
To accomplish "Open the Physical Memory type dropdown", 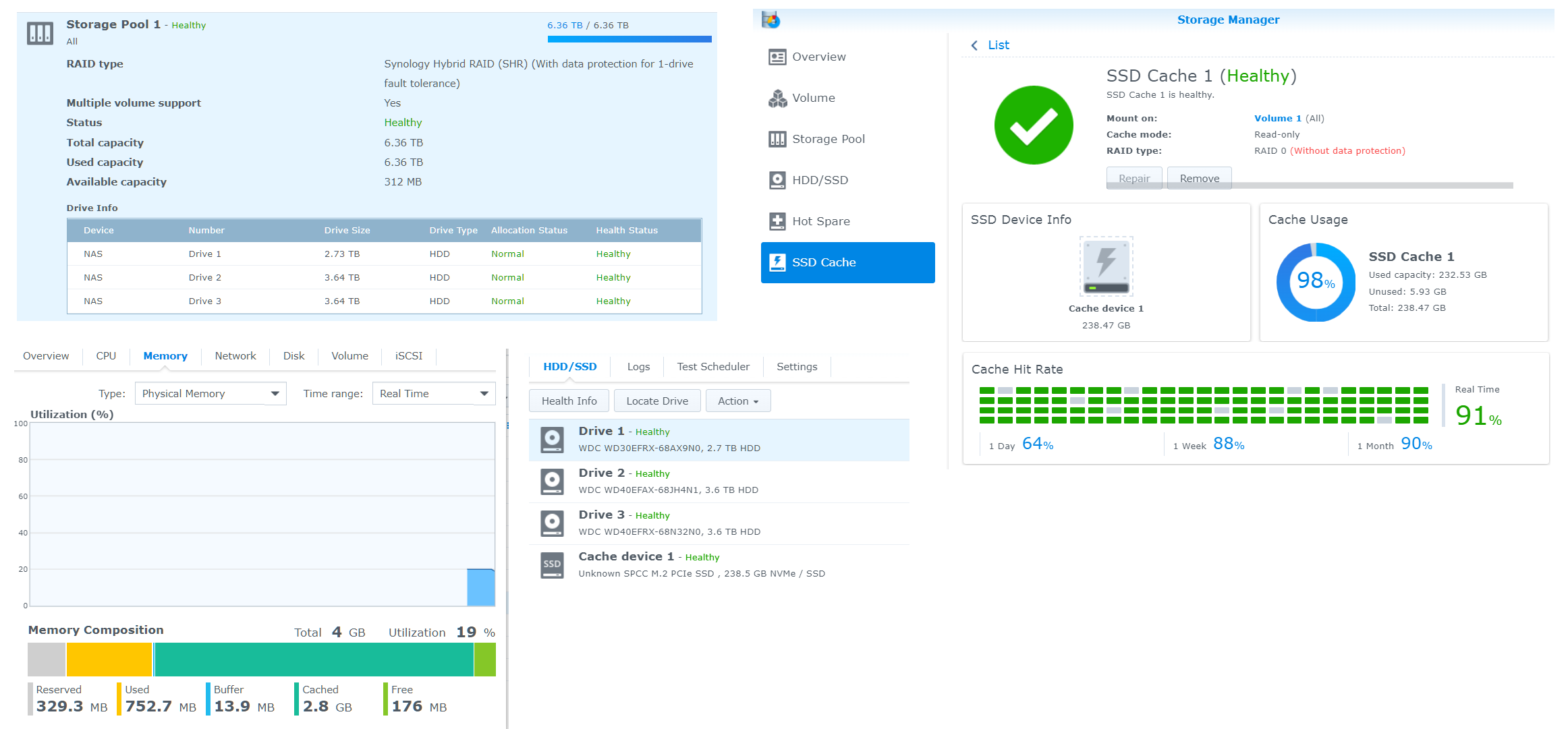I will click(x=211, y=394).
